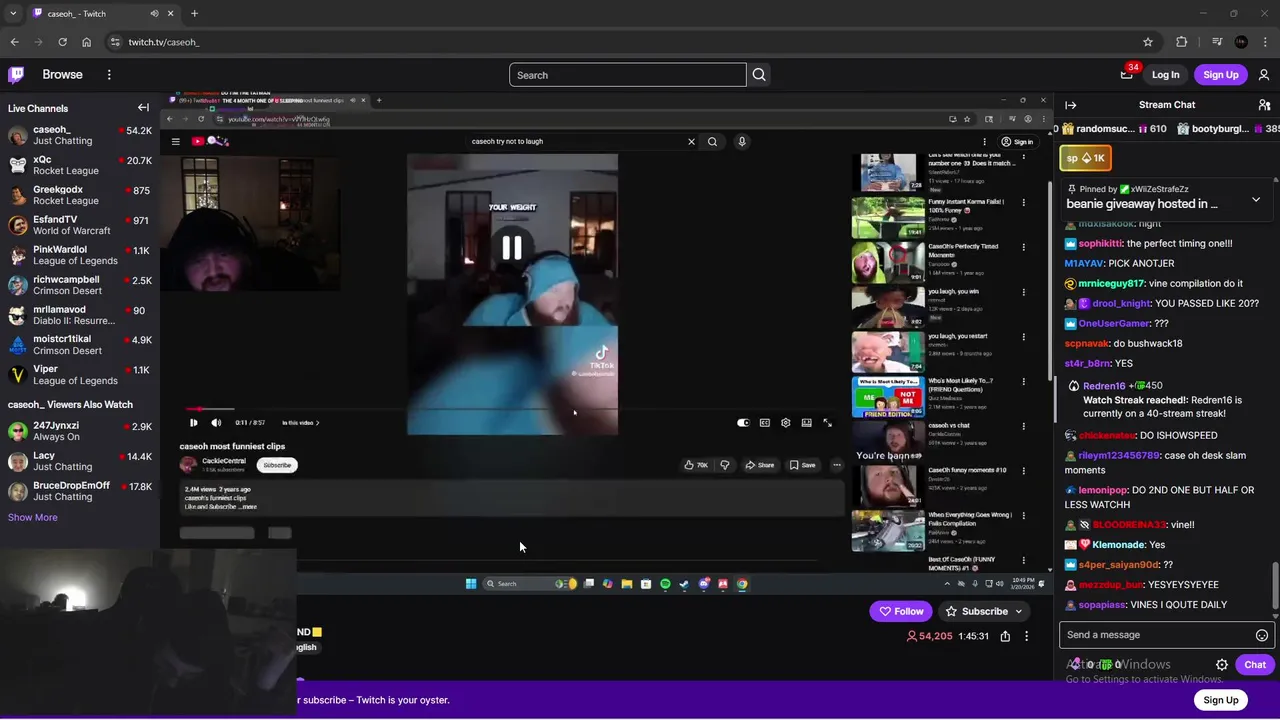
Task: Open PinkWardlol channel in sidebar
Action: coord(80,255)
